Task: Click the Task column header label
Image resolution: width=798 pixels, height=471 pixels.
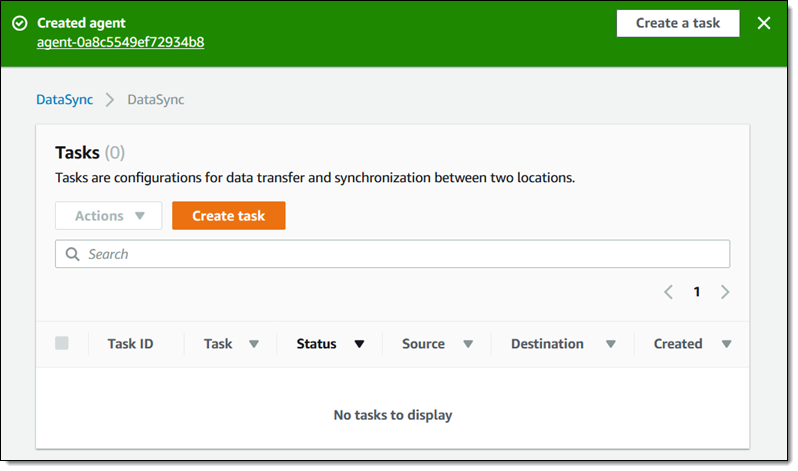Action: (x=218, y=344)
